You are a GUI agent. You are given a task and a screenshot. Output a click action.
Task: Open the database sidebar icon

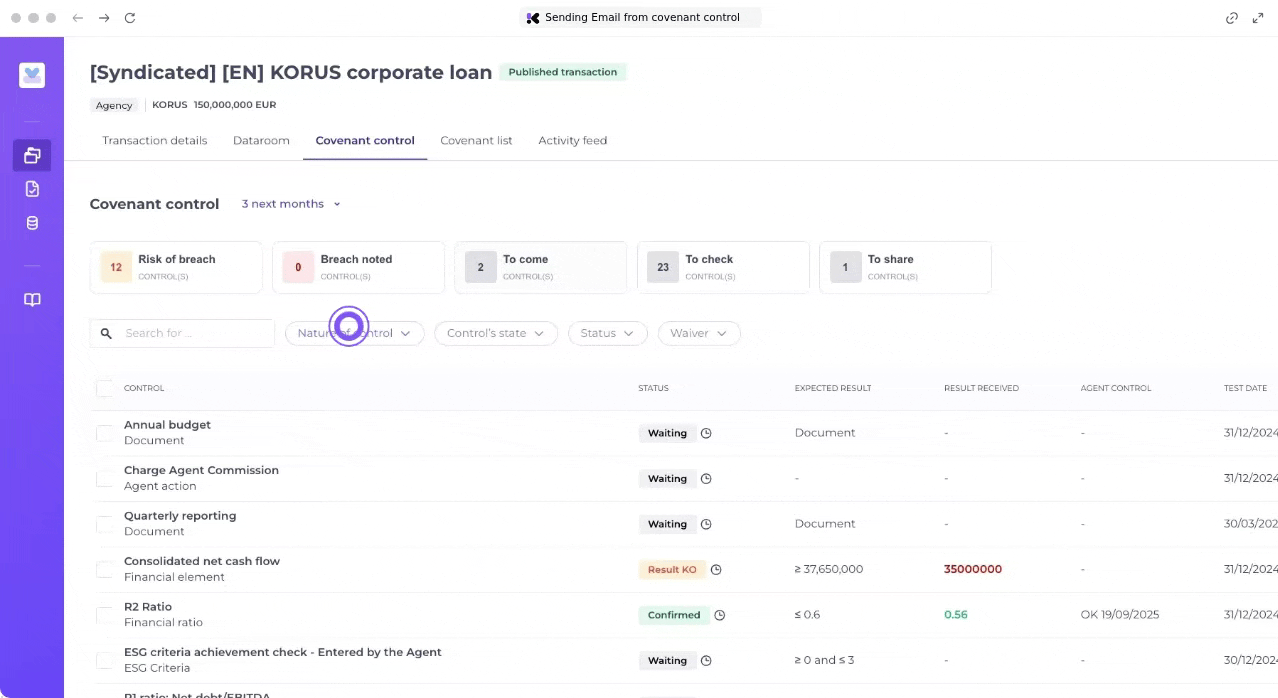pos(32,223)
